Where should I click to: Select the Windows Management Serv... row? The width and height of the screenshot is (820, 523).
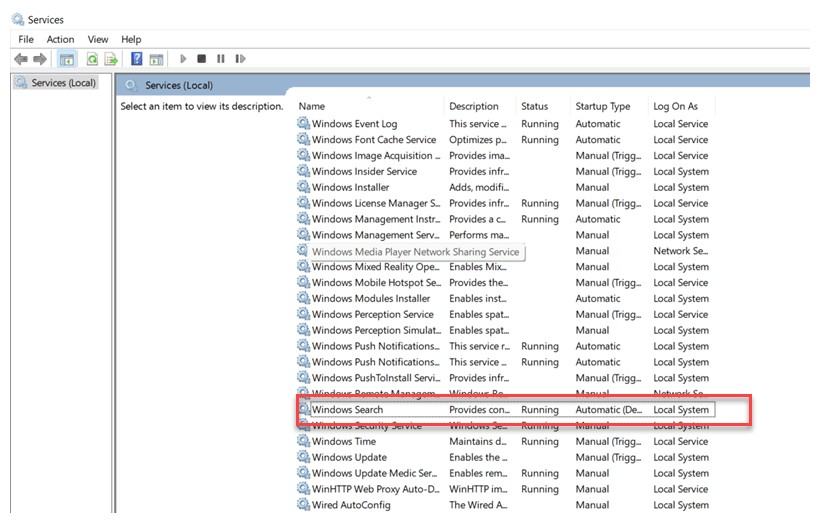[505, 235]
